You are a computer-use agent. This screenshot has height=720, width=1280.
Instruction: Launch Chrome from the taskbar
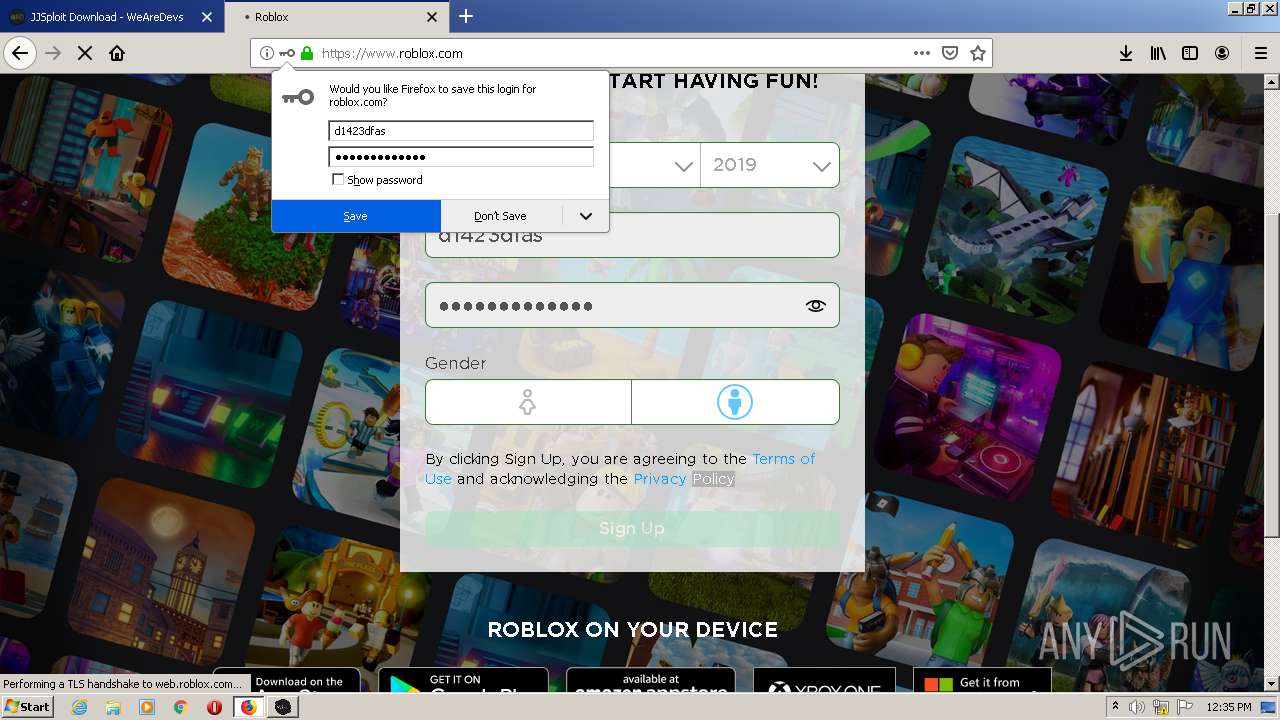point(180,707)
